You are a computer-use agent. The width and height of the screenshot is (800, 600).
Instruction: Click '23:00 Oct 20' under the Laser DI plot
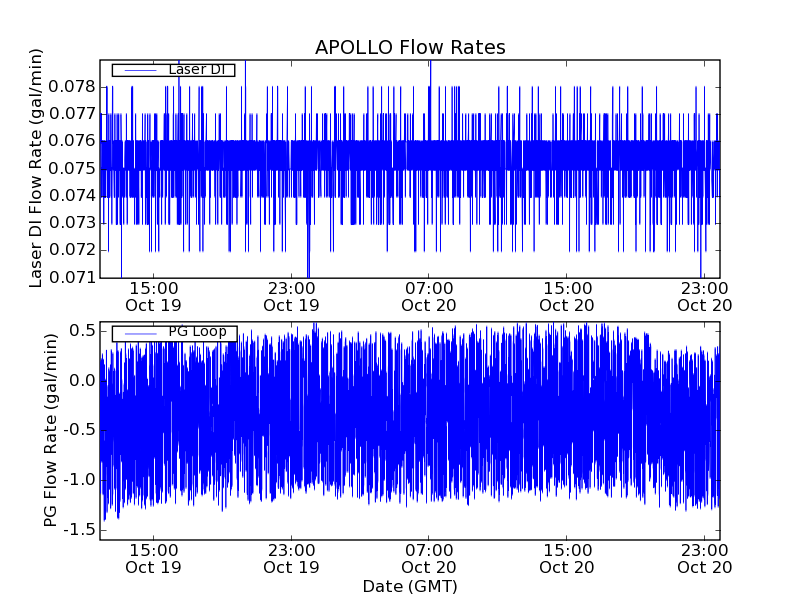pos(705,297)
